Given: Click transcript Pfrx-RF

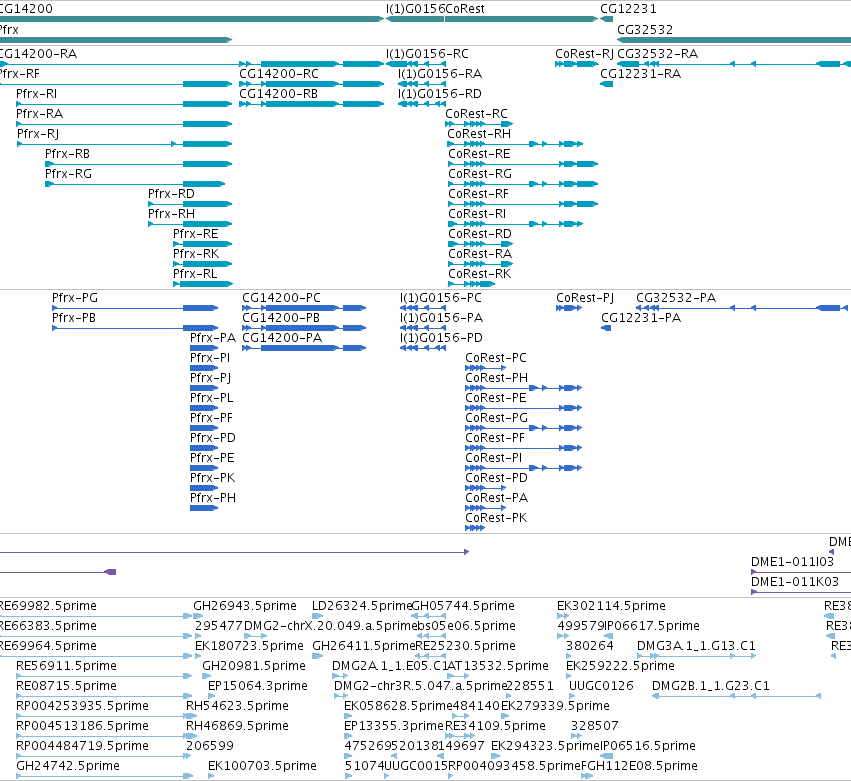Looking at the screenshot, I should click(116, 84).
